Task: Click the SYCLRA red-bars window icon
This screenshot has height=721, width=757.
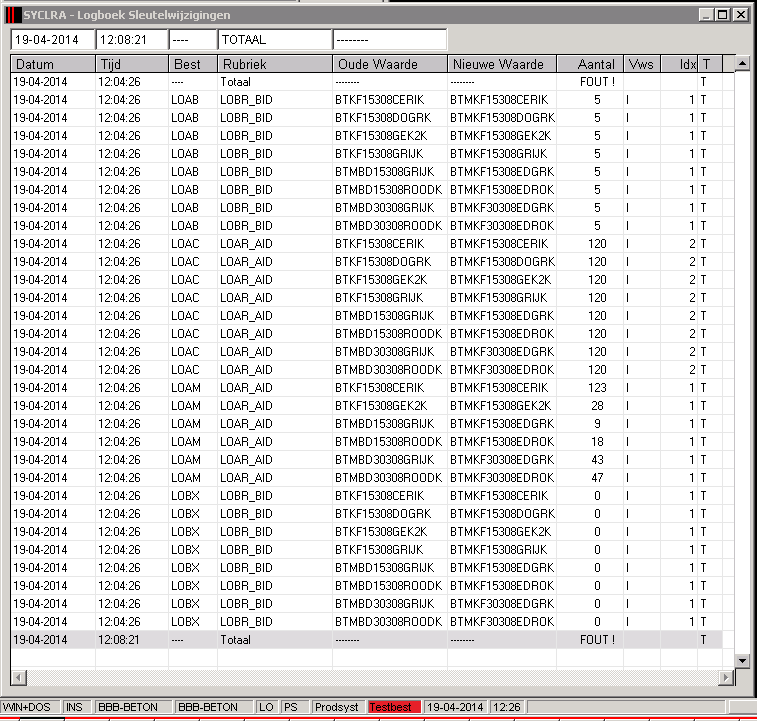Action: [13, 15]
